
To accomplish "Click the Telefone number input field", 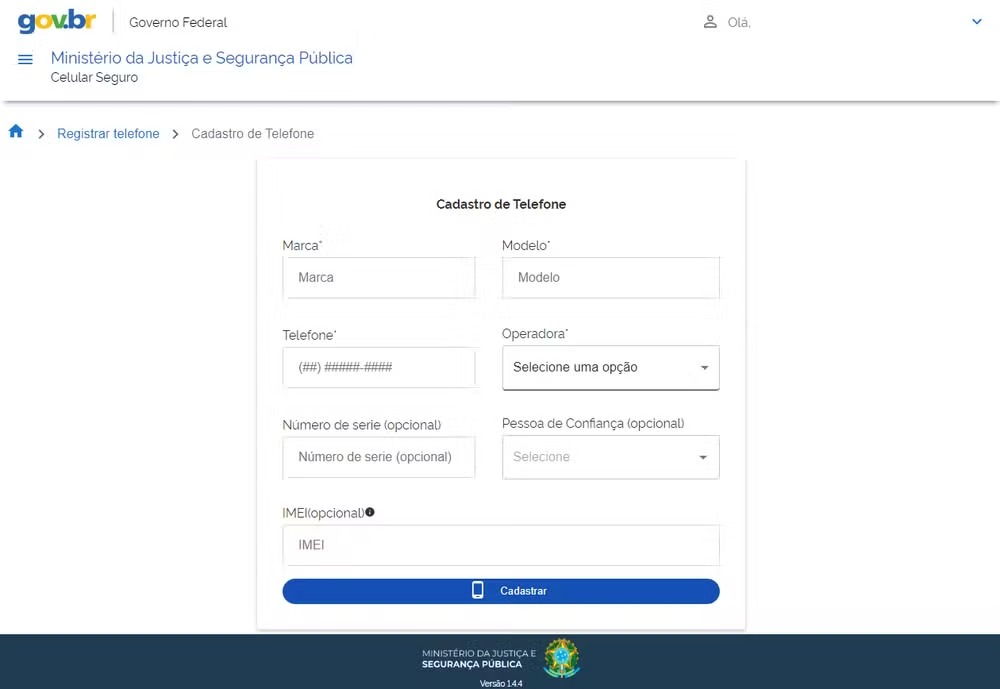I will tap(379, 367).
